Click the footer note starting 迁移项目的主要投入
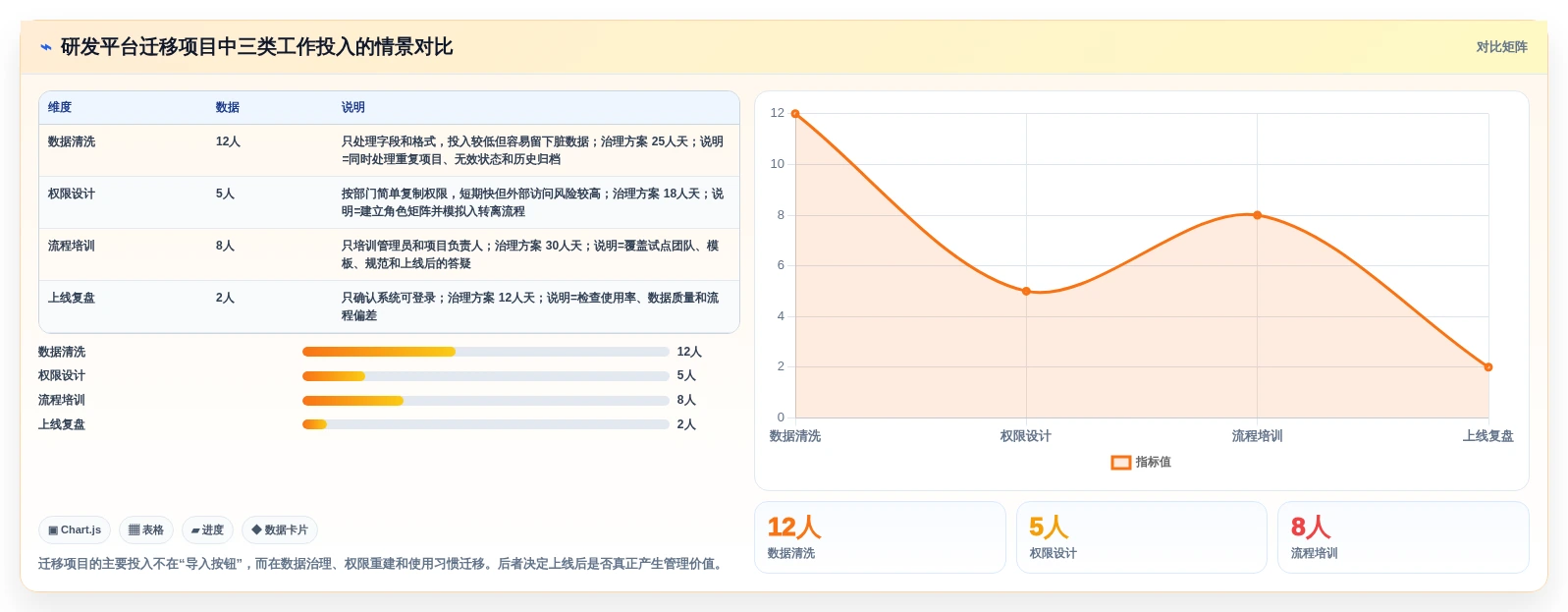The width and height of the screenshot is (1568, 612). [x=383, y=564]
